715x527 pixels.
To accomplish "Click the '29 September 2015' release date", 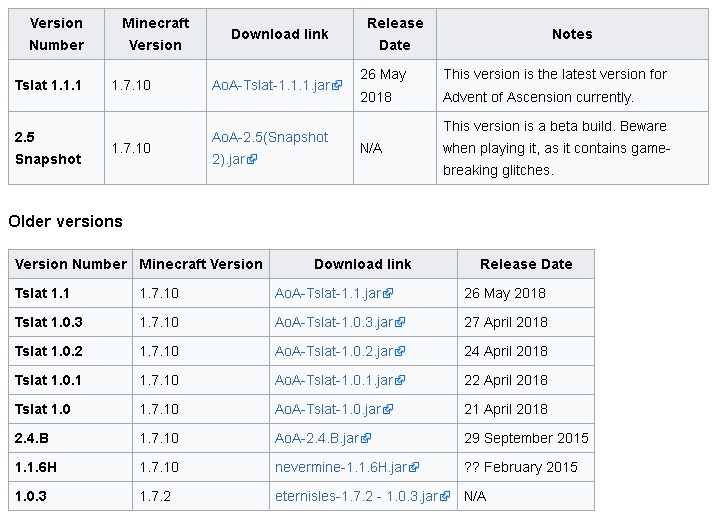I will click(526, 438).
